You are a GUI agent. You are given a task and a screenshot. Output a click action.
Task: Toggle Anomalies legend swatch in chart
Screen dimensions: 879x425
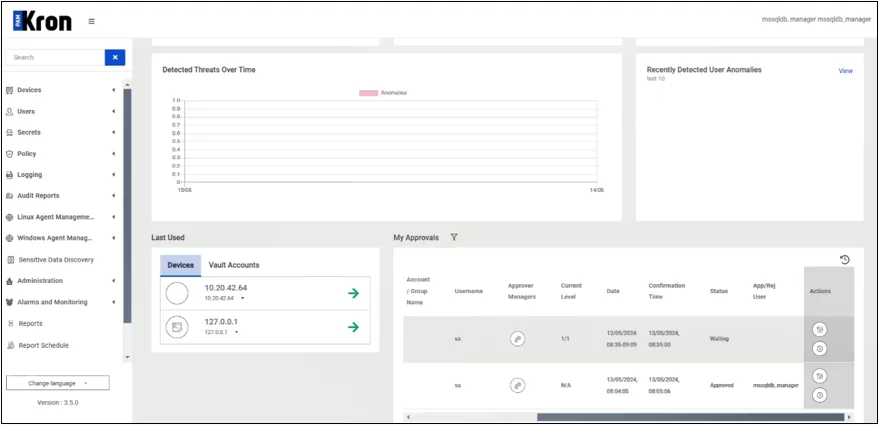click(368, 93)
